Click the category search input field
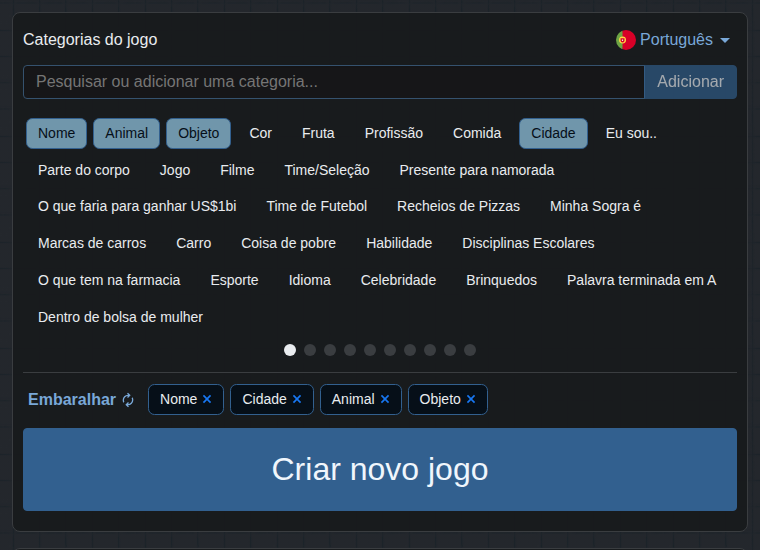 point(334,82)
